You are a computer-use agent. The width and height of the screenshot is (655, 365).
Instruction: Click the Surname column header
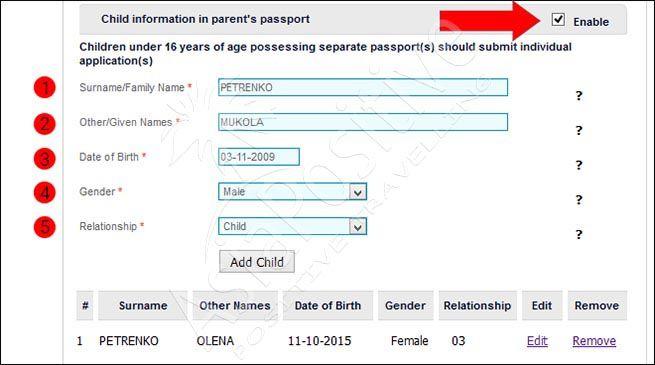point(143,306)
